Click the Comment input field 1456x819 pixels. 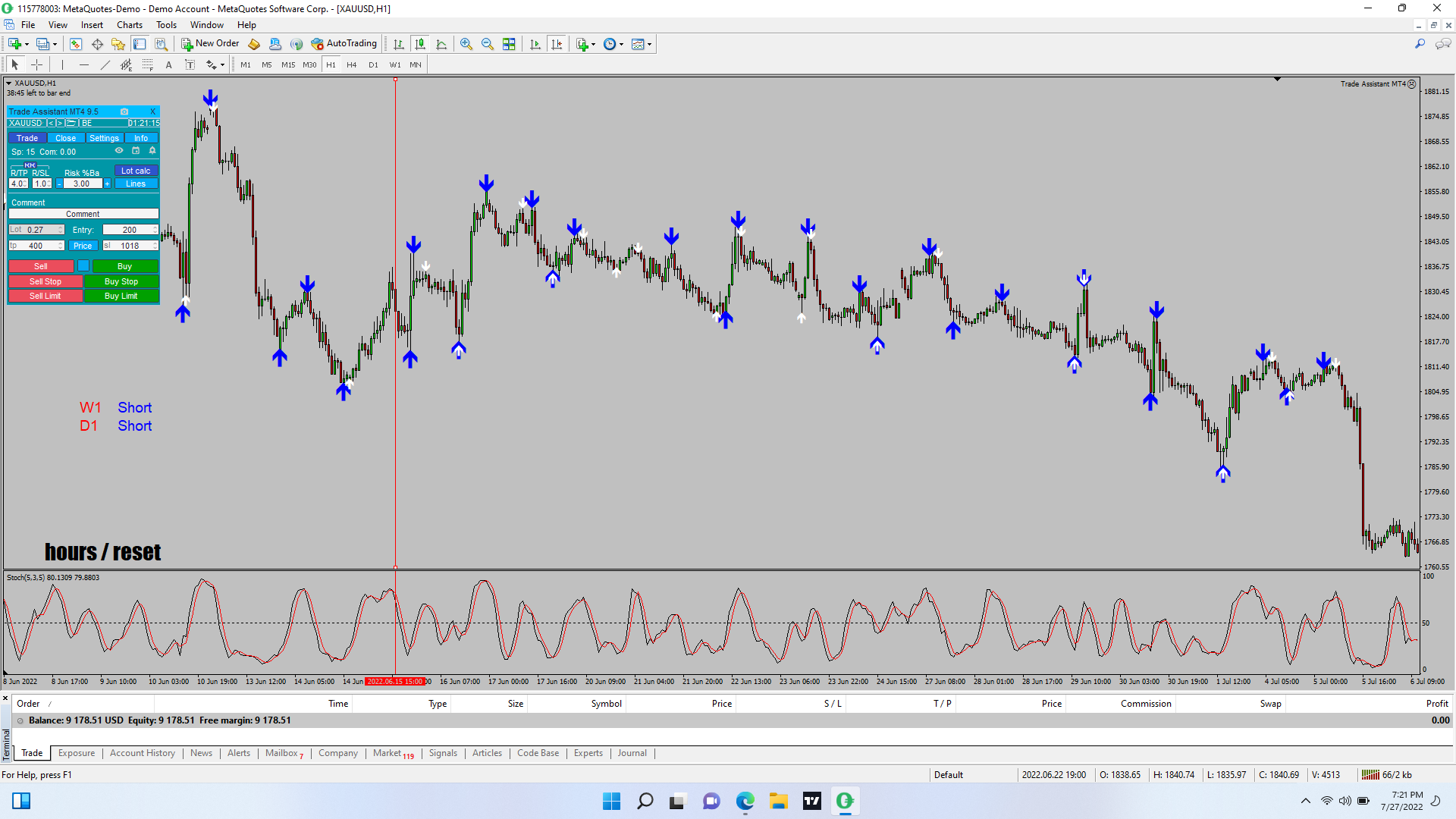[83, 215]
